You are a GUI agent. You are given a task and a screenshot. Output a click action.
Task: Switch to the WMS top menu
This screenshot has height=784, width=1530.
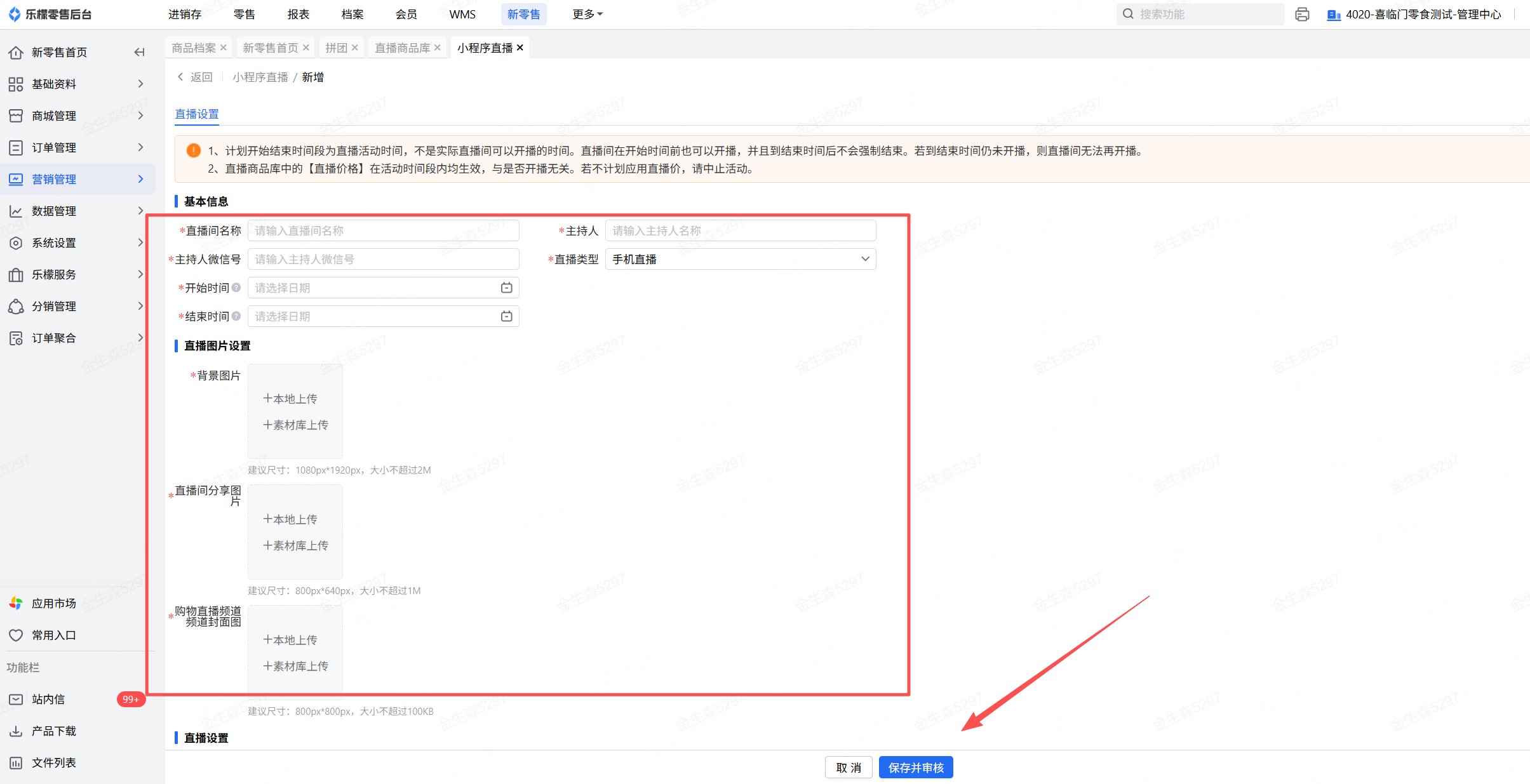pos(462,14)
